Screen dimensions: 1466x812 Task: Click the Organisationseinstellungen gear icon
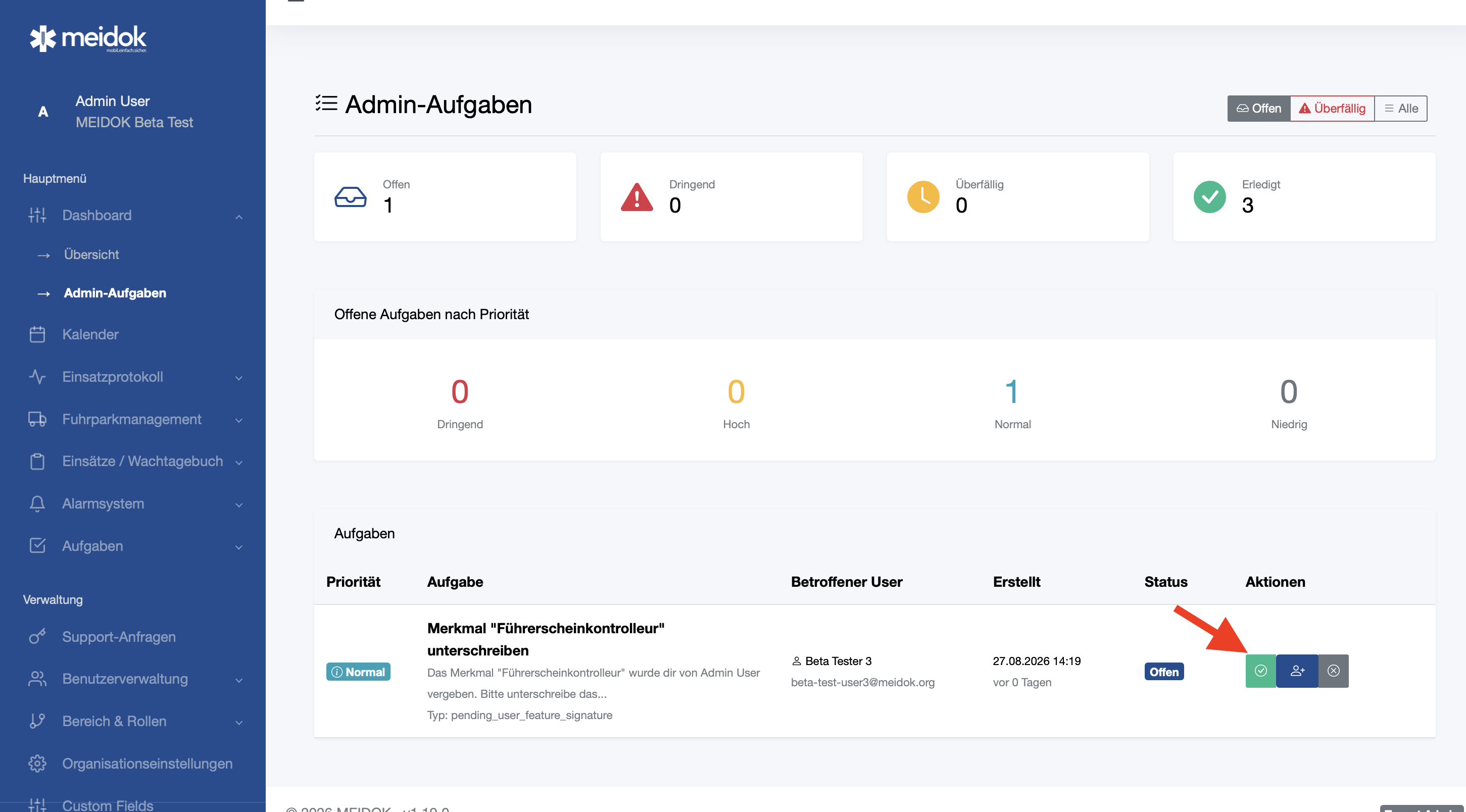coord(37,764)
